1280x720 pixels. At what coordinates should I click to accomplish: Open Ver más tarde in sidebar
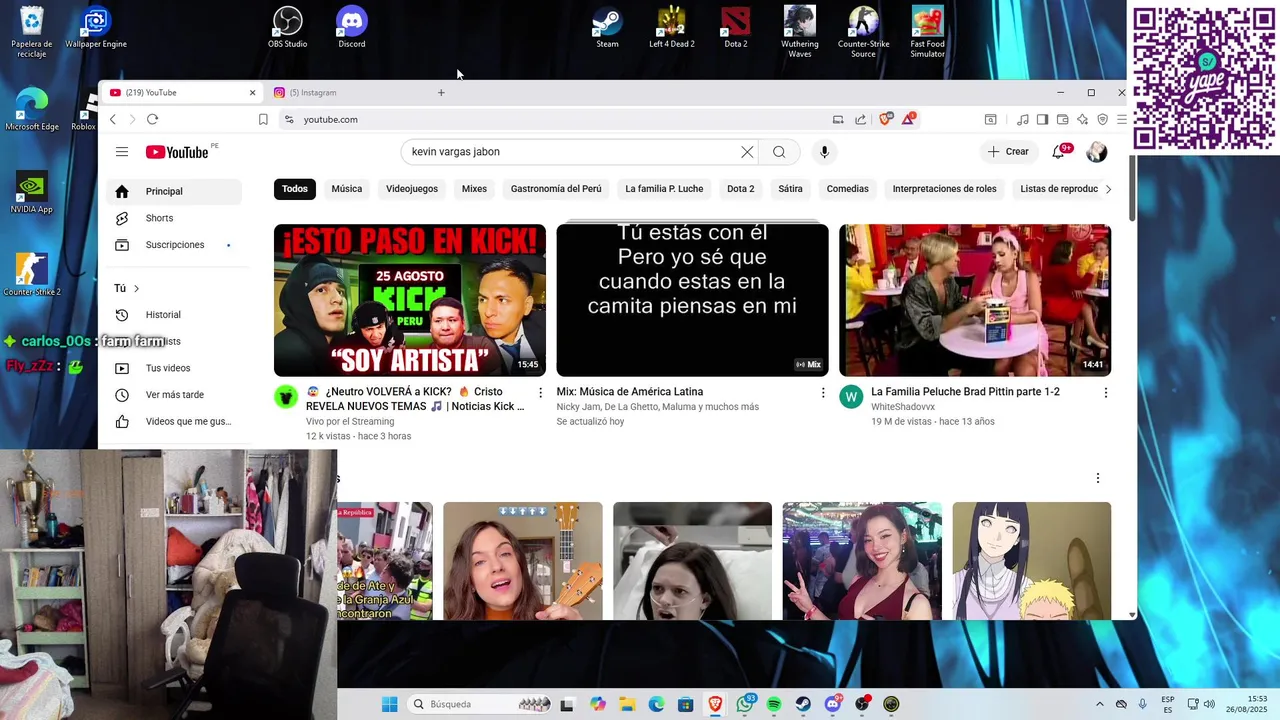click(x=174, y=395)
